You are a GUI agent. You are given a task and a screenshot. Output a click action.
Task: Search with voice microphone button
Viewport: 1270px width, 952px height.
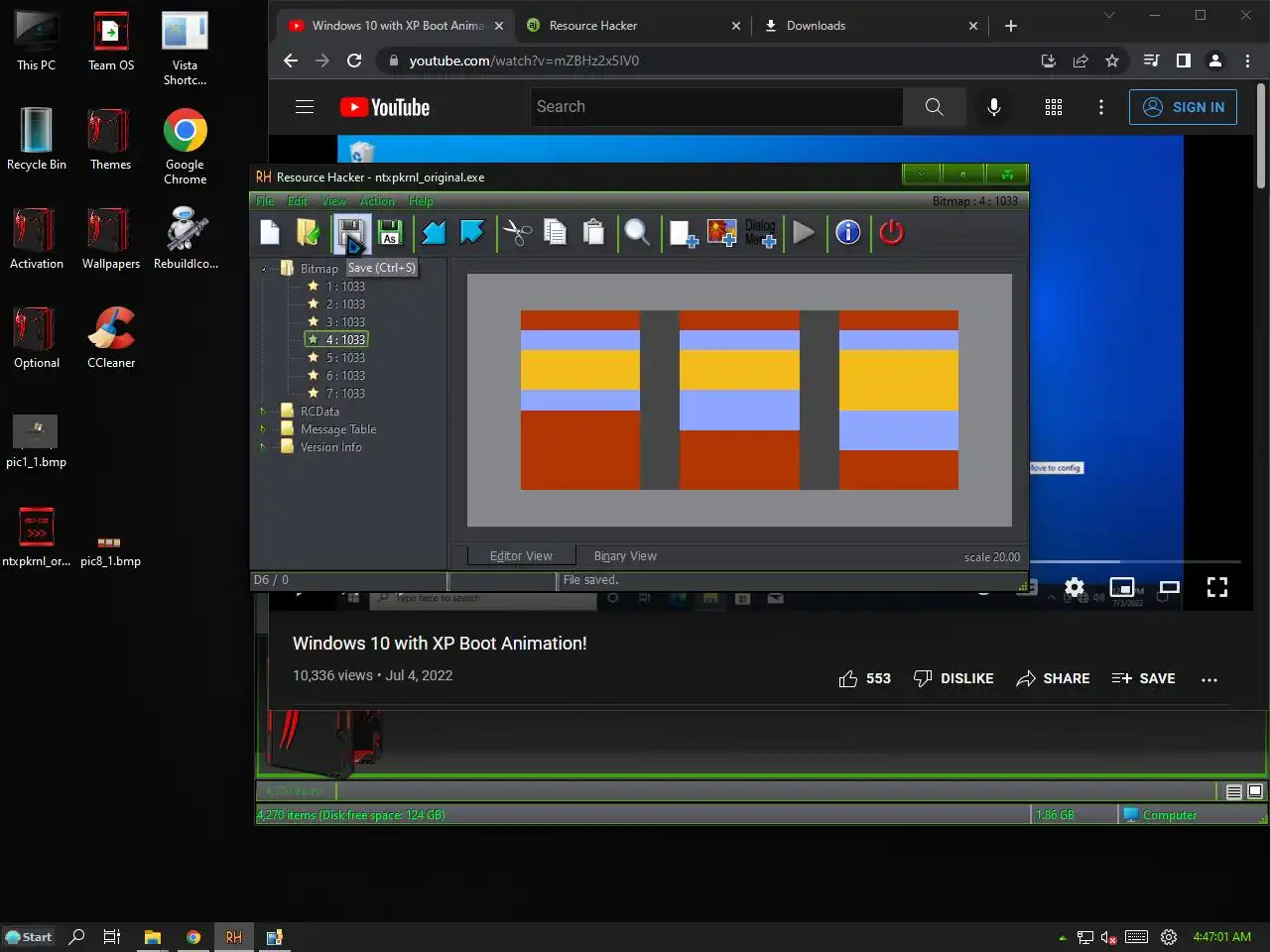point(994,107)
